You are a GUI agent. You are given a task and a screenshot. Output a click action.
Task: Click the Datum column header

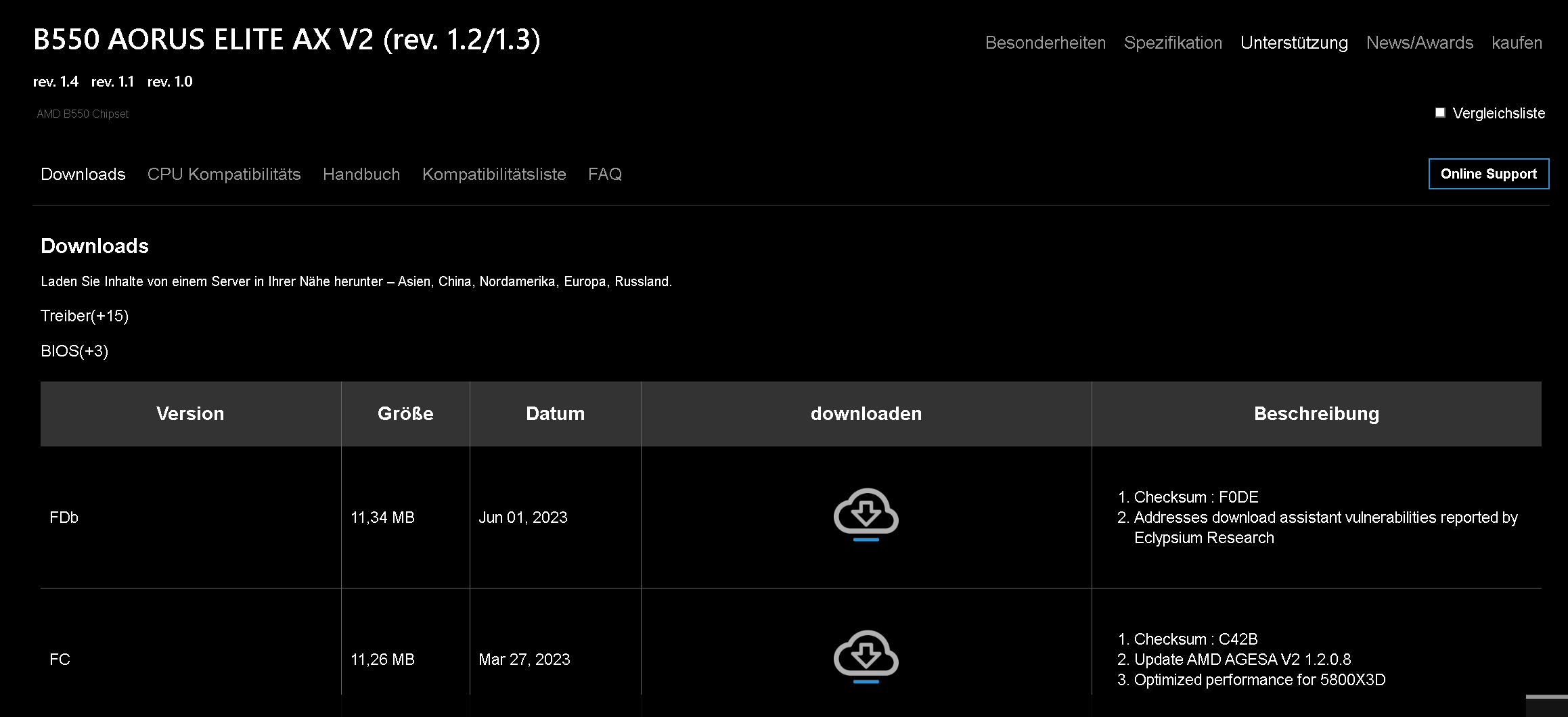pyautogui.click(x=555, y=413)
